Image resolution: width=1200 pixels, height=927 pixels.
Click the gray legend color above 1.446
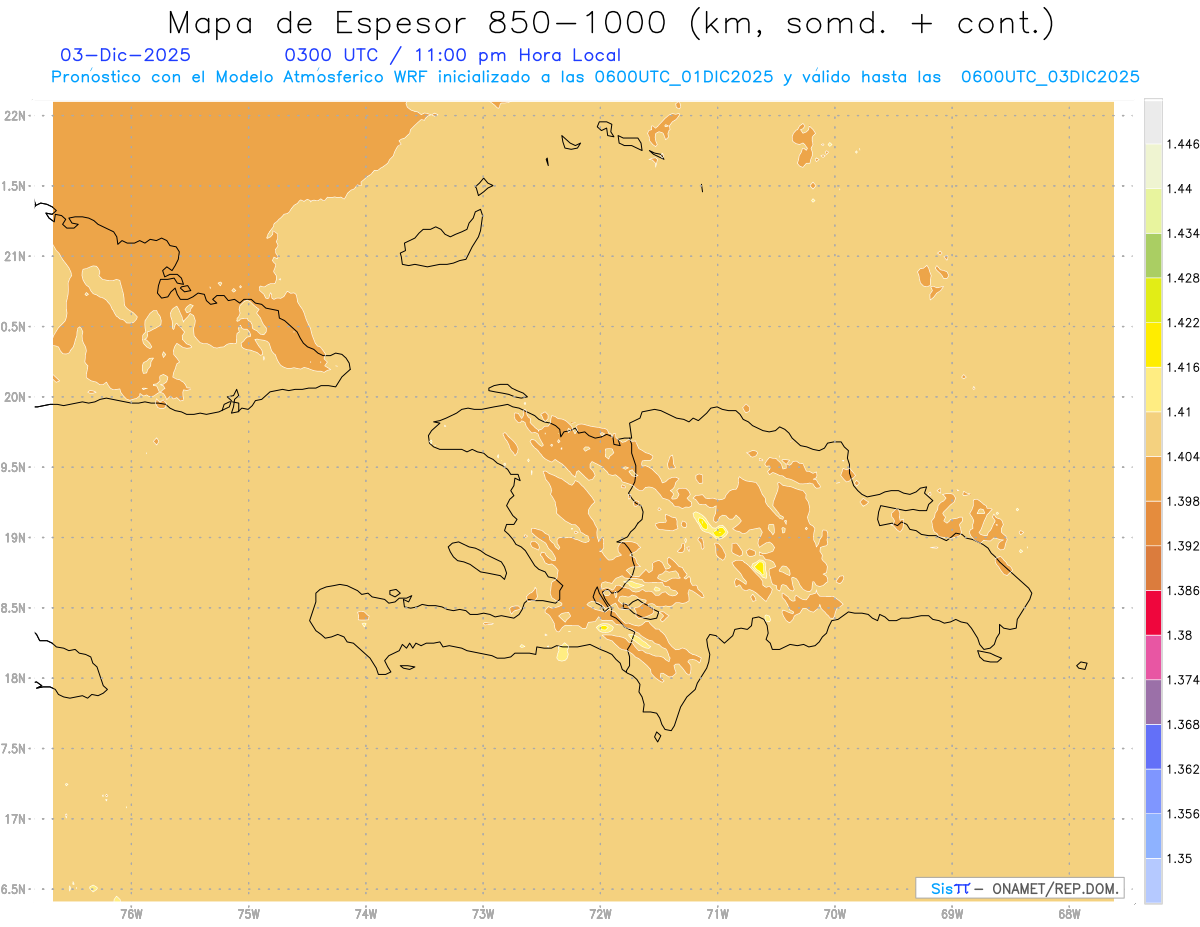coord(1153,121)
